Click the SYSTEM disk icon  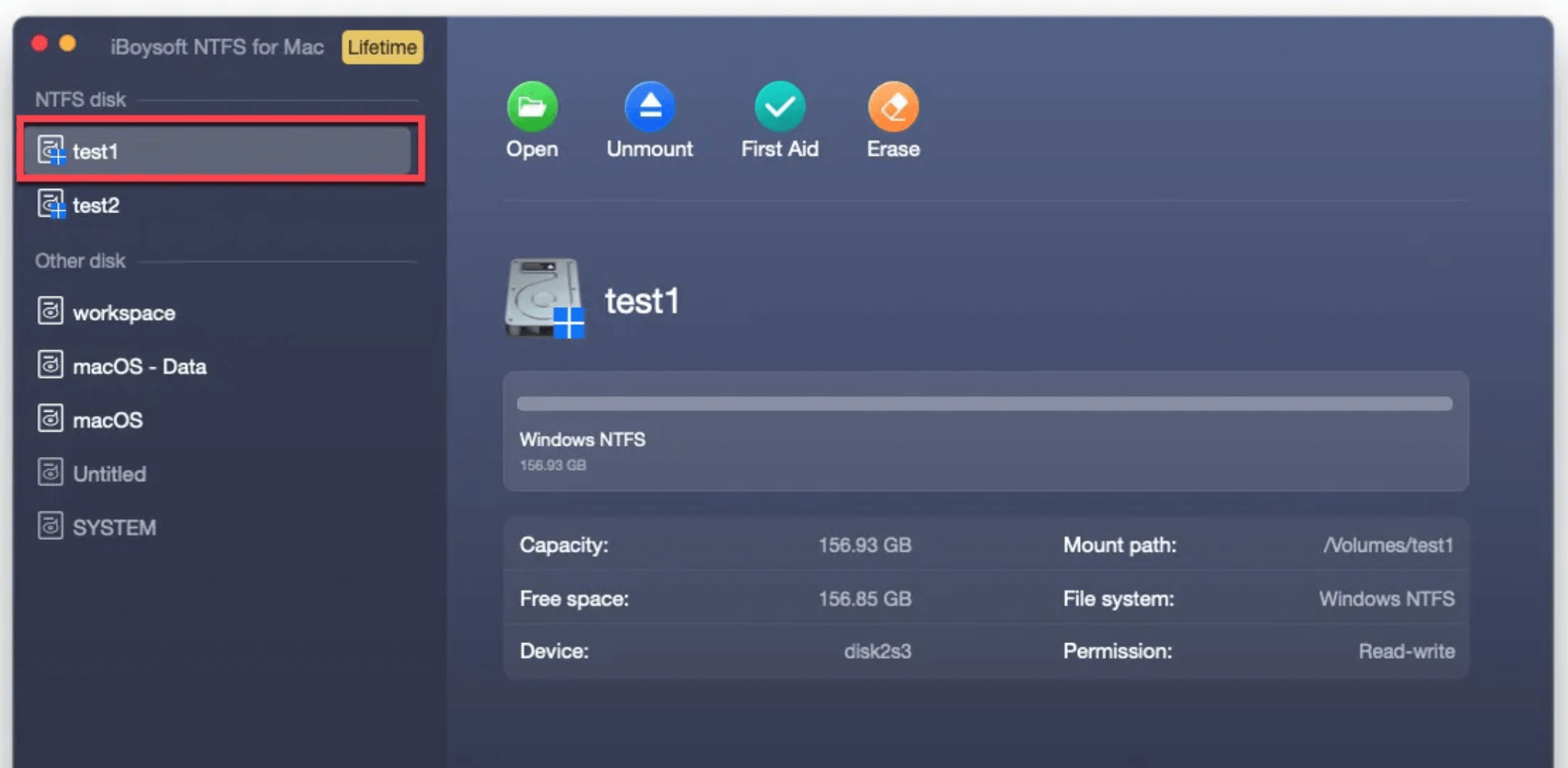pyautogui.click(x=50, y=526)
